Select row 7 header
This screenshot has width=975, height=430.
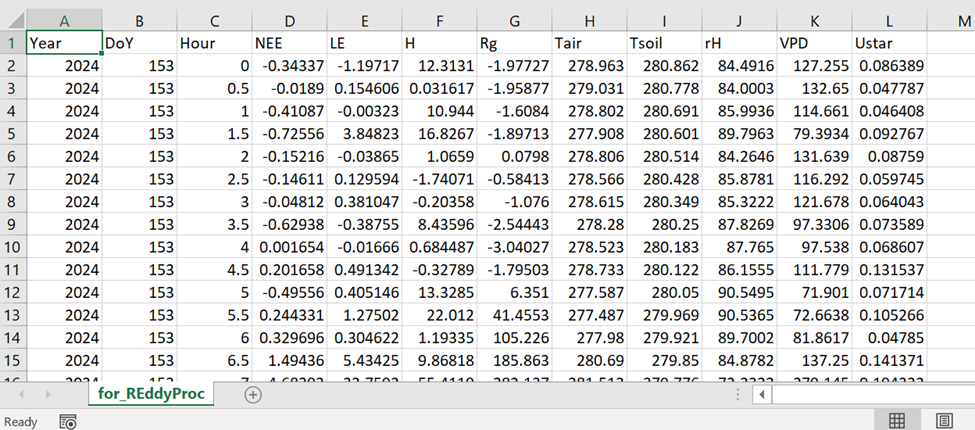pyautogui.click(x=12, y=181)
